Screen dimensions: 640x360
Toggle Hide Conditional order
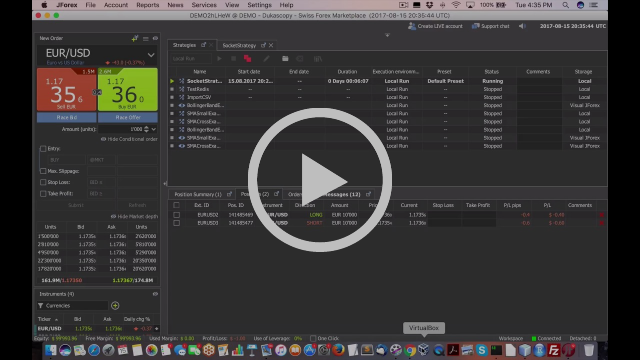129,139
